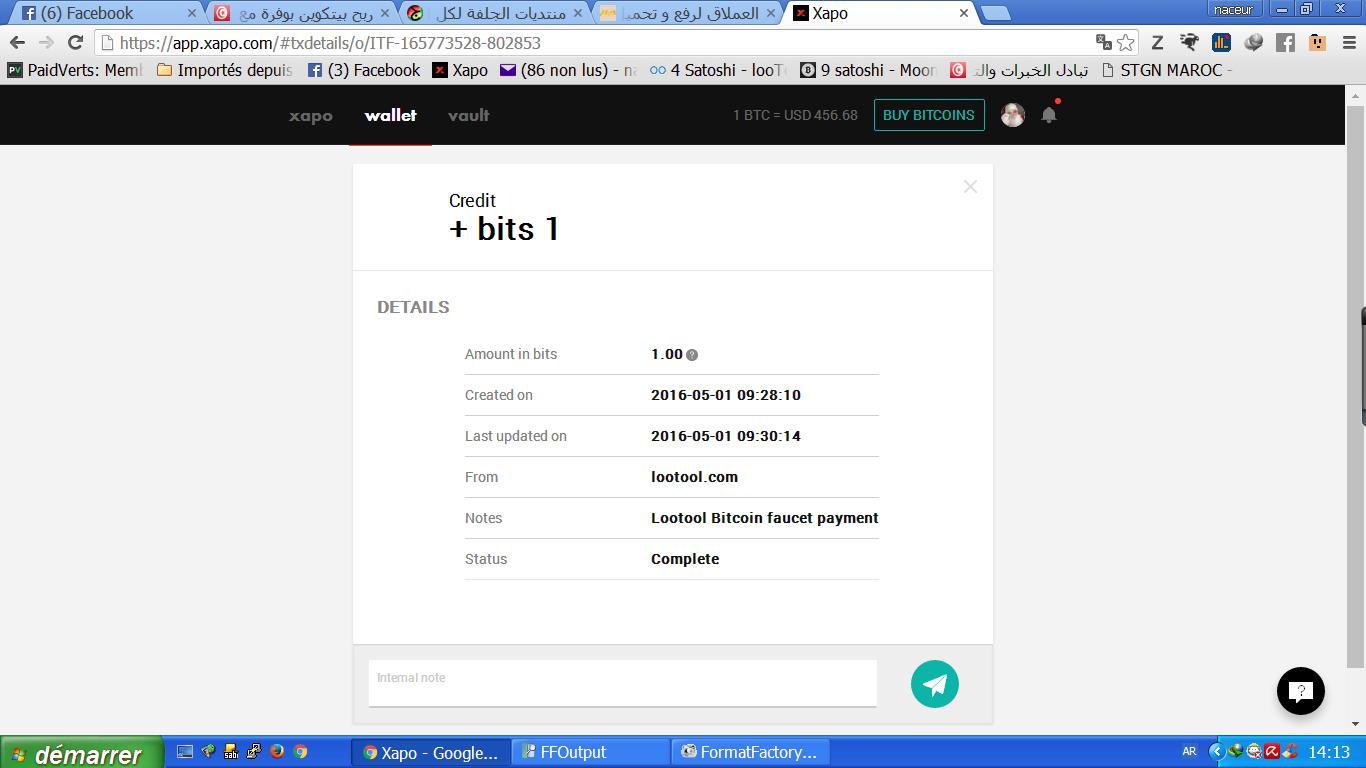Close the Facebook tab
The height and width of the screenshot is (768, 1366).
pos(192,13)
